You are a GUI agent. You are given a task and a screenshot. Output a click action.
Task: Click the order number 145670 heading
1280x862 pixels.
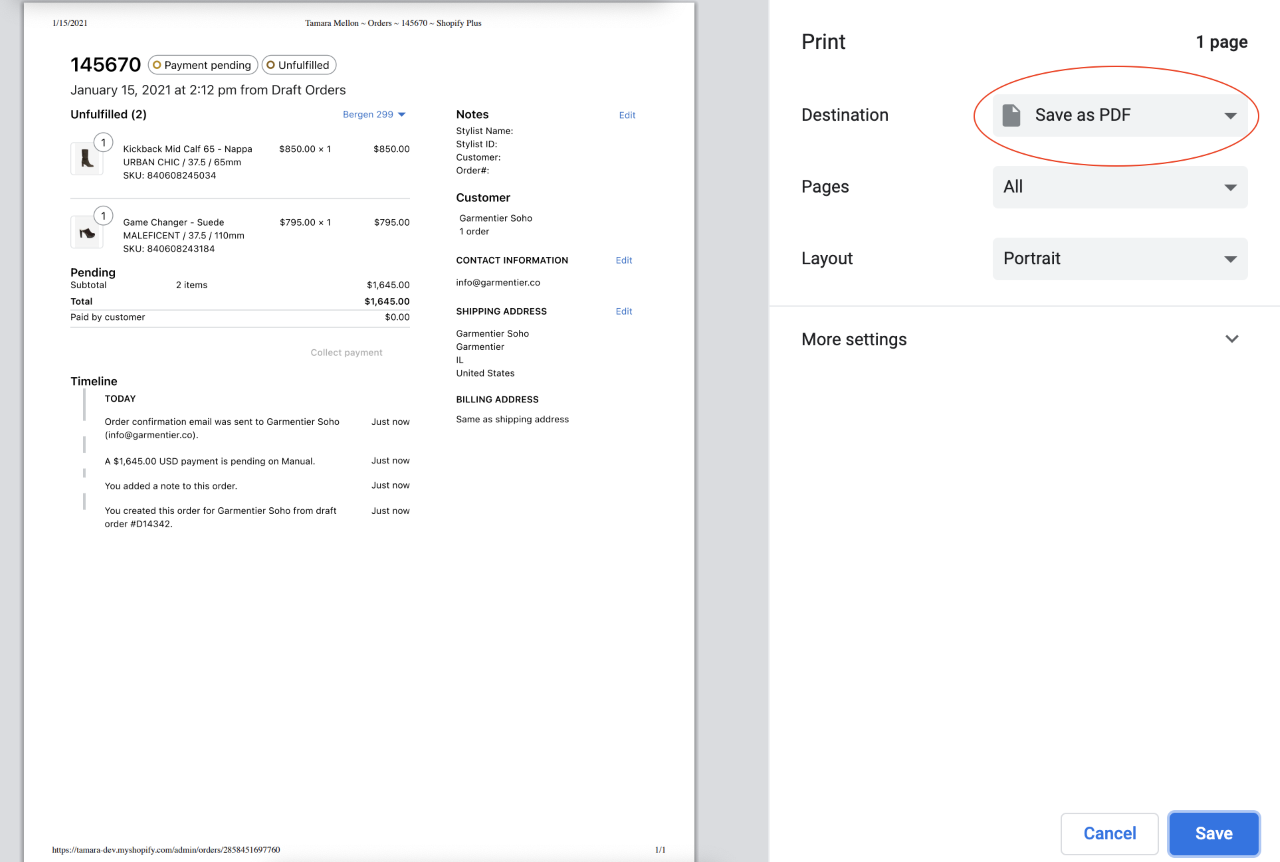[x=106, y=65]
